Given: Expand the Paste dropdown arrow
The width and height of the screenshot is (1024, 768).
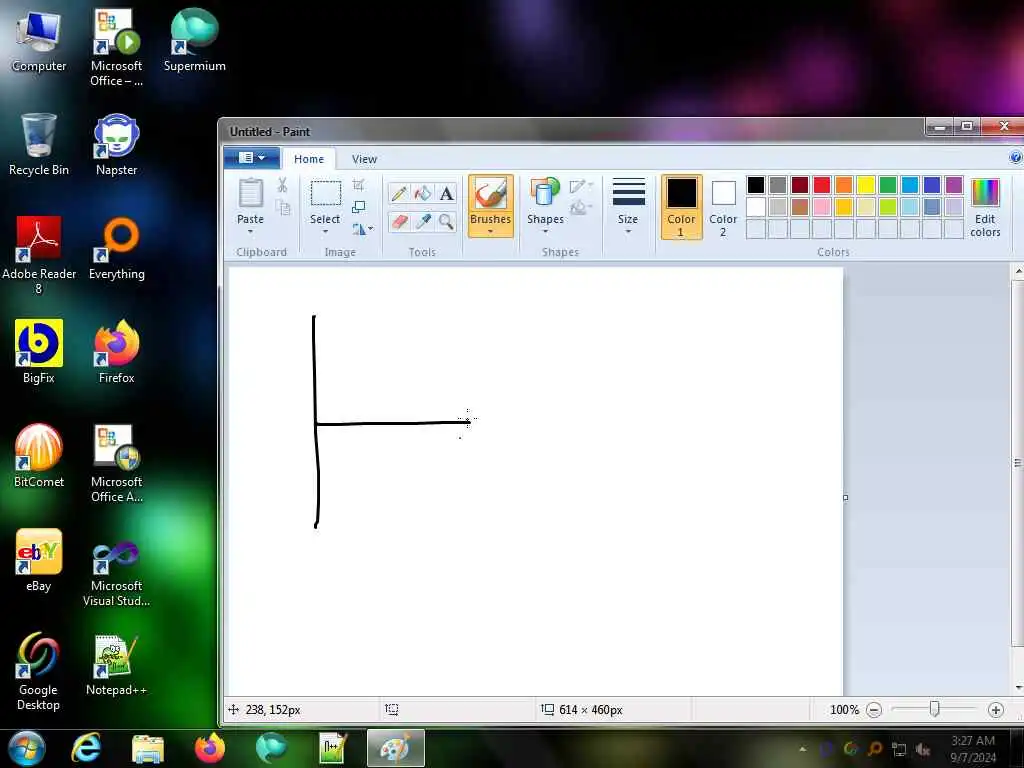Looking at the screenshot, I should coord(250,231).
